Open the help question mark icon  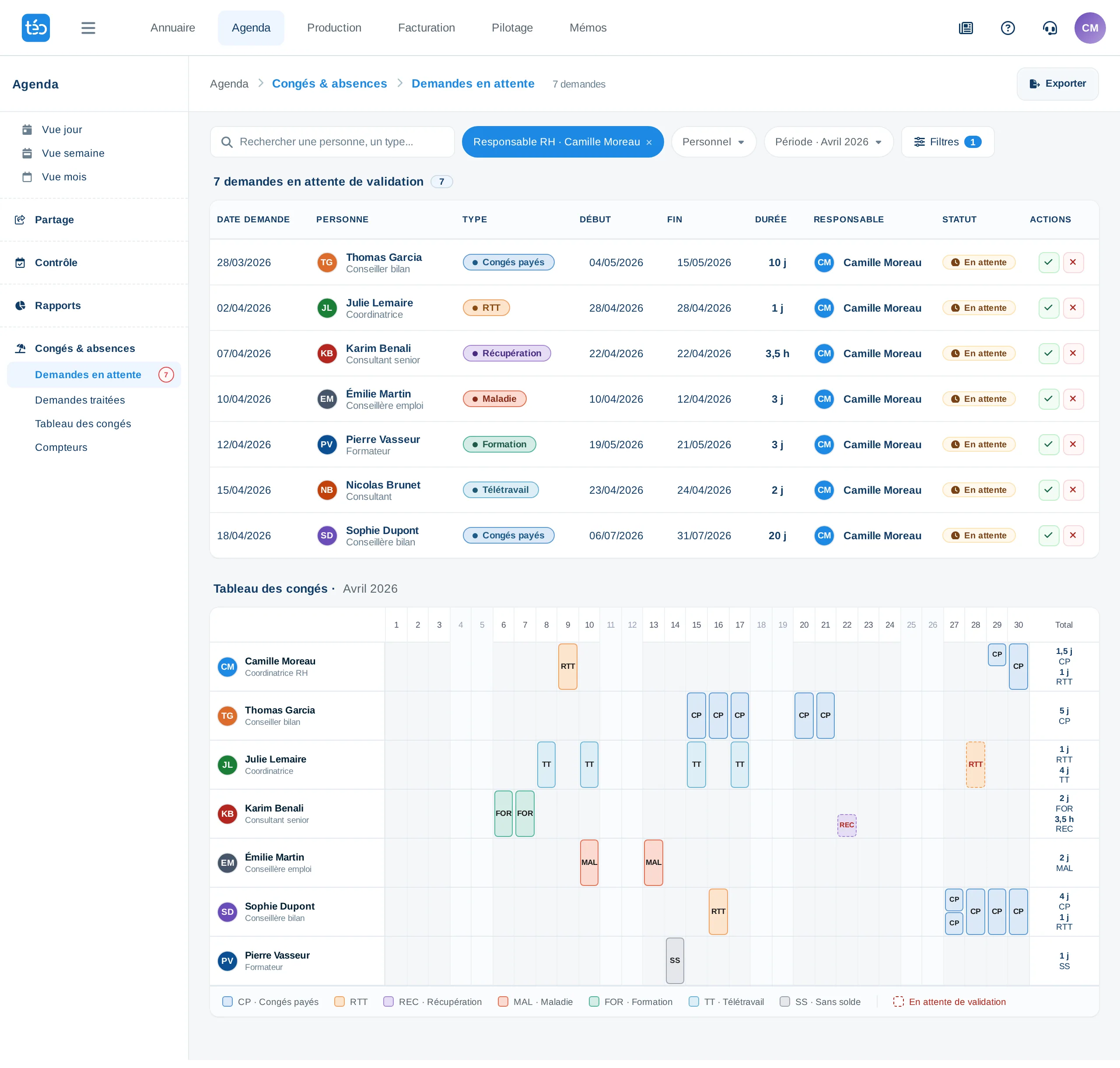click(x=1008, y=28)
